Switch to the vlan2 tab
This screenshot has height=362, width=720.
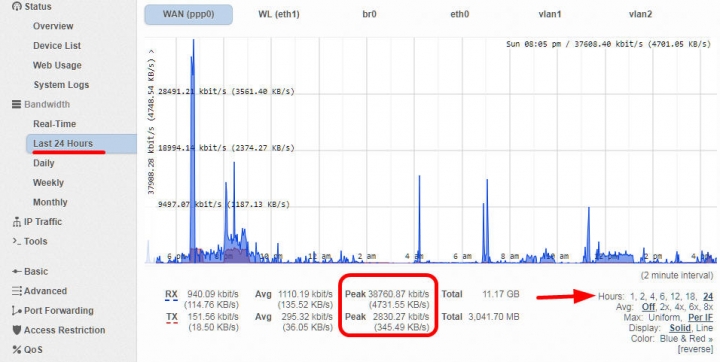[x=640, y=14]
